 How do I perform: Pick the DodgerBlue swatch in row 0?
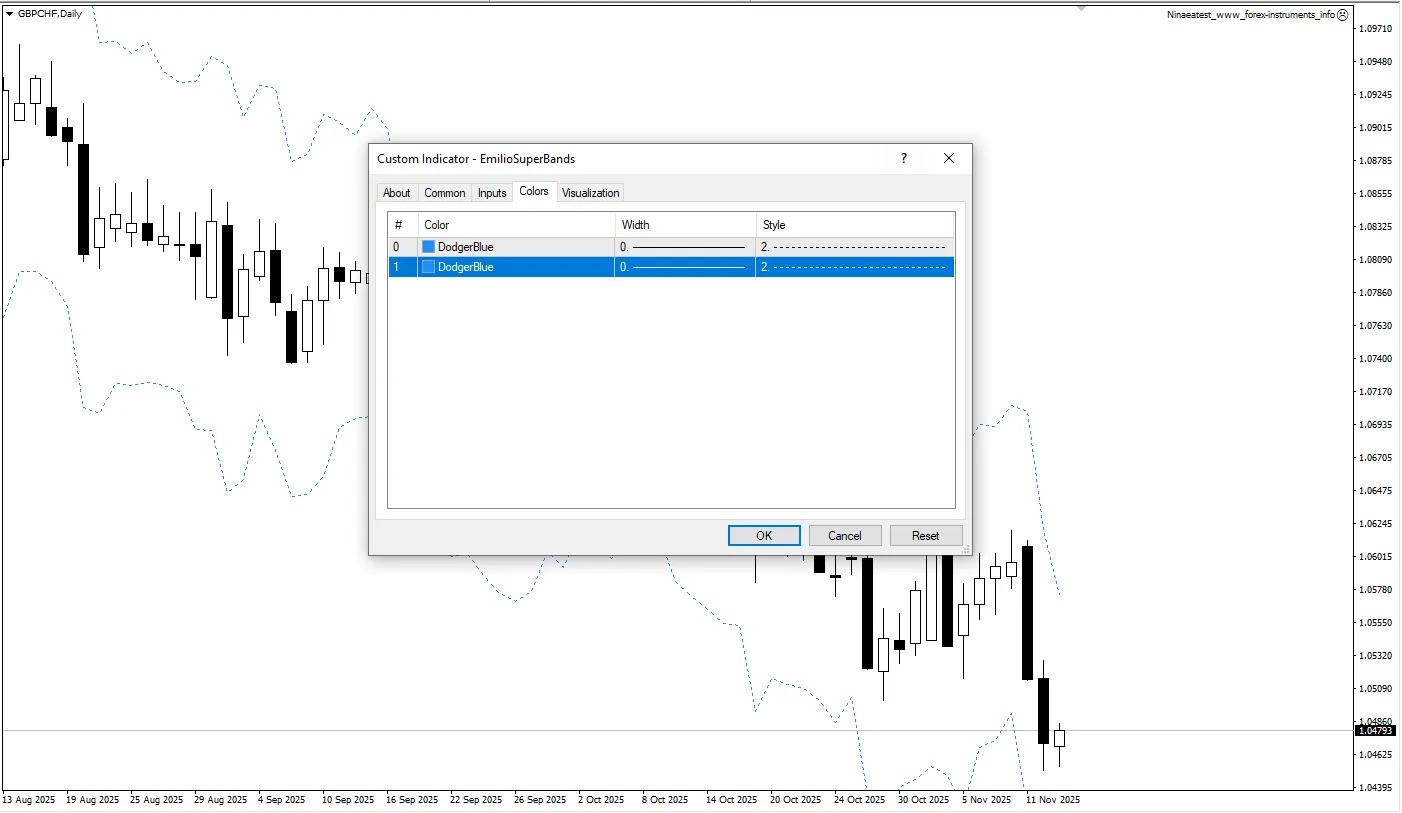429,247
